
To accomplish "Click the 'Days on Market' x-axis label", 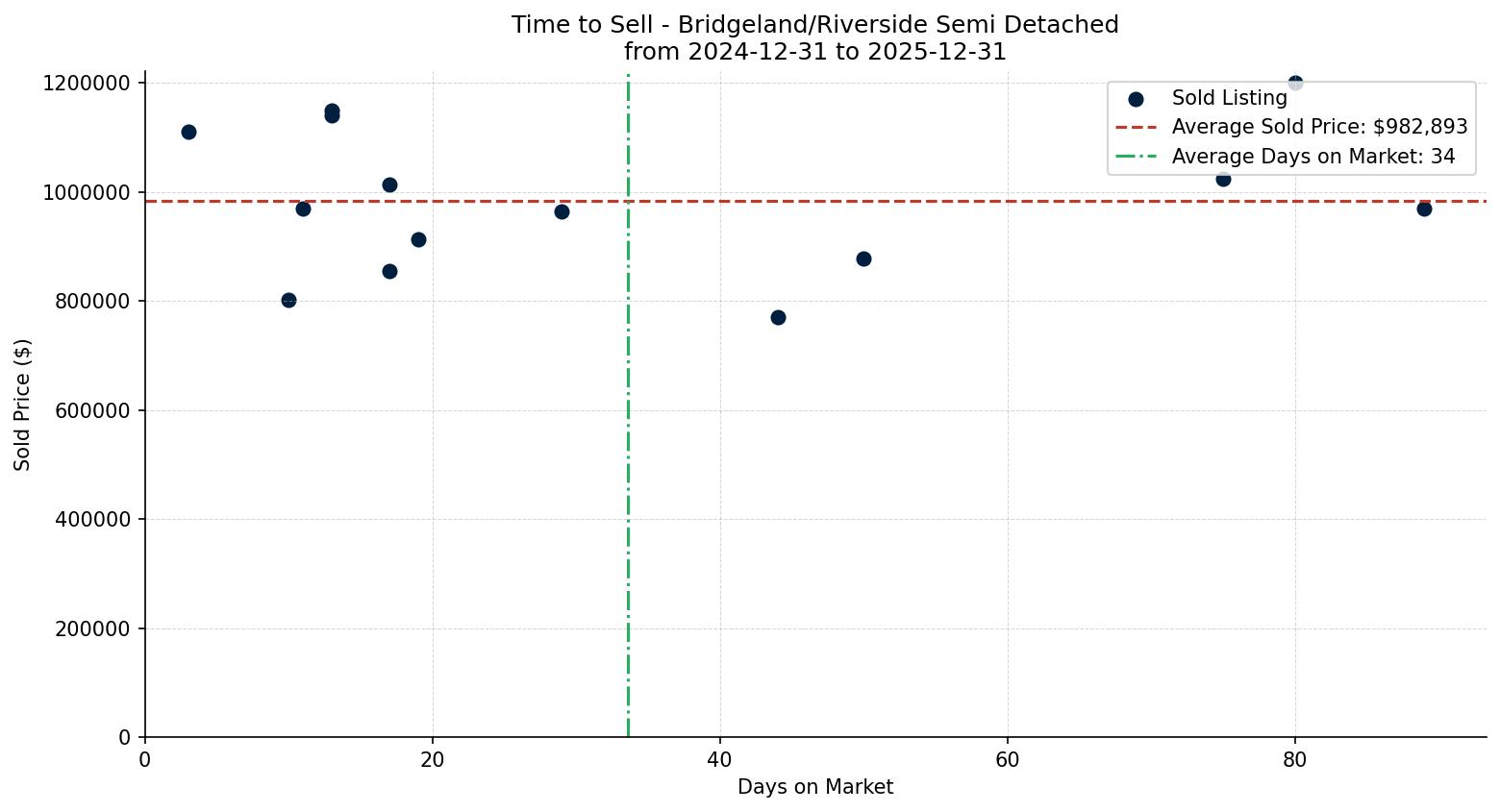I will point(814,787).
